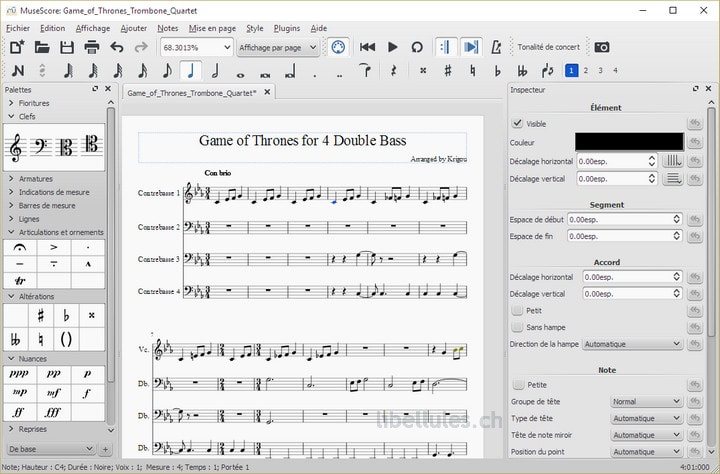Collapse the Clefs palette
This screenshot has width=720, height=474.
click(11, 116)
